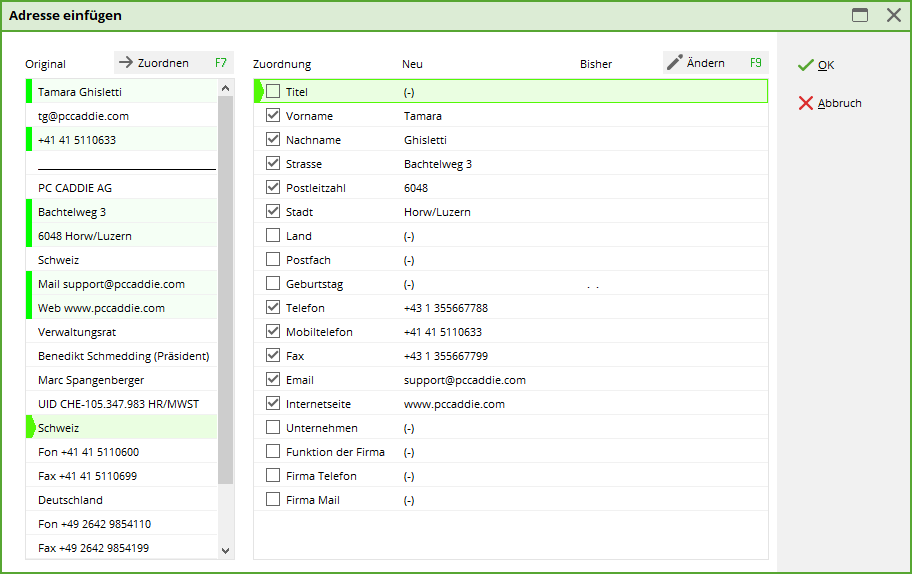The image size is (912, 574).
Task: Click the red Abbruch X icon
Action: [x=805, y=103]
